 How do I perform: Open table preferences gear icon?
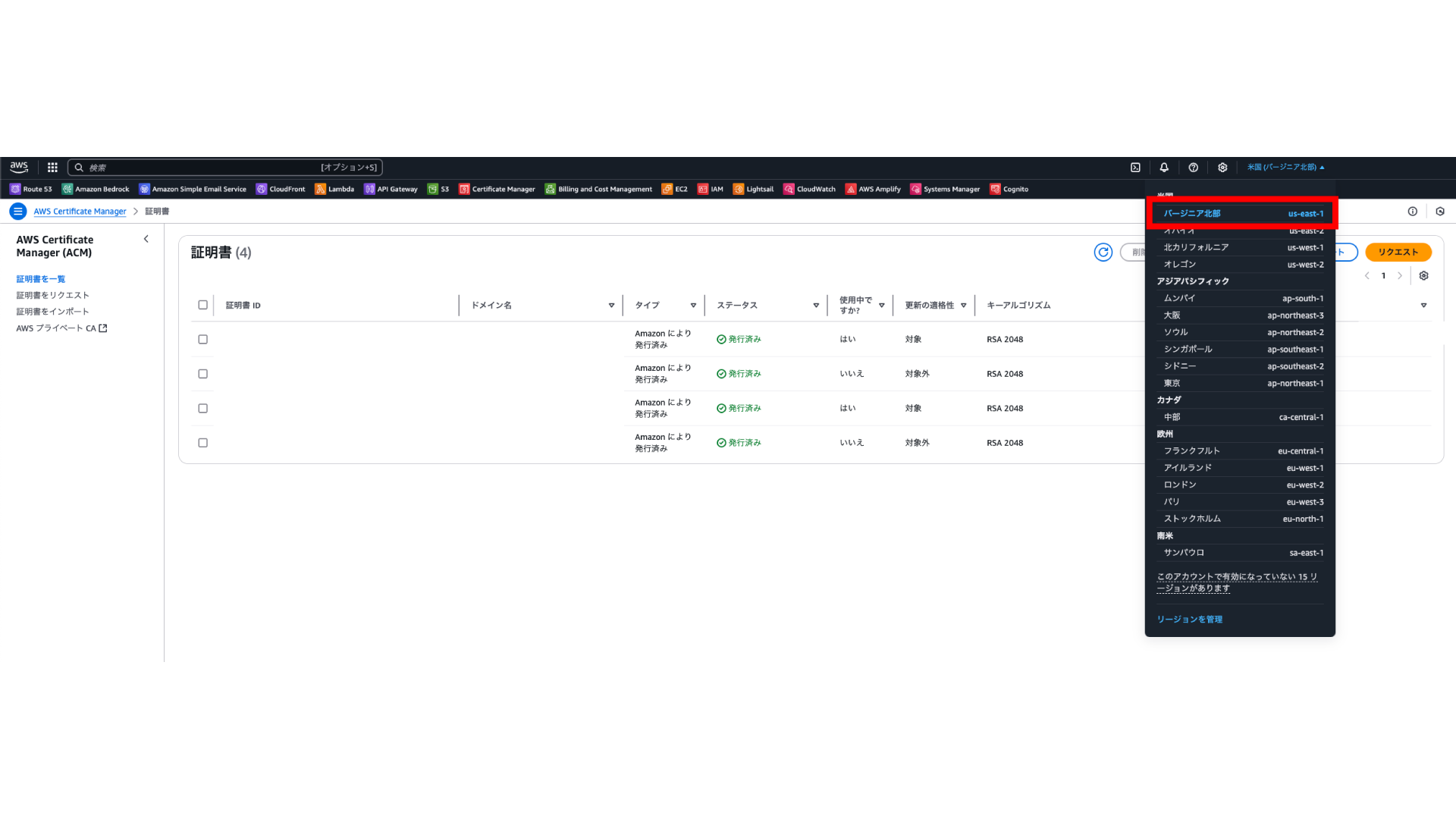[x=1423, y=276]
